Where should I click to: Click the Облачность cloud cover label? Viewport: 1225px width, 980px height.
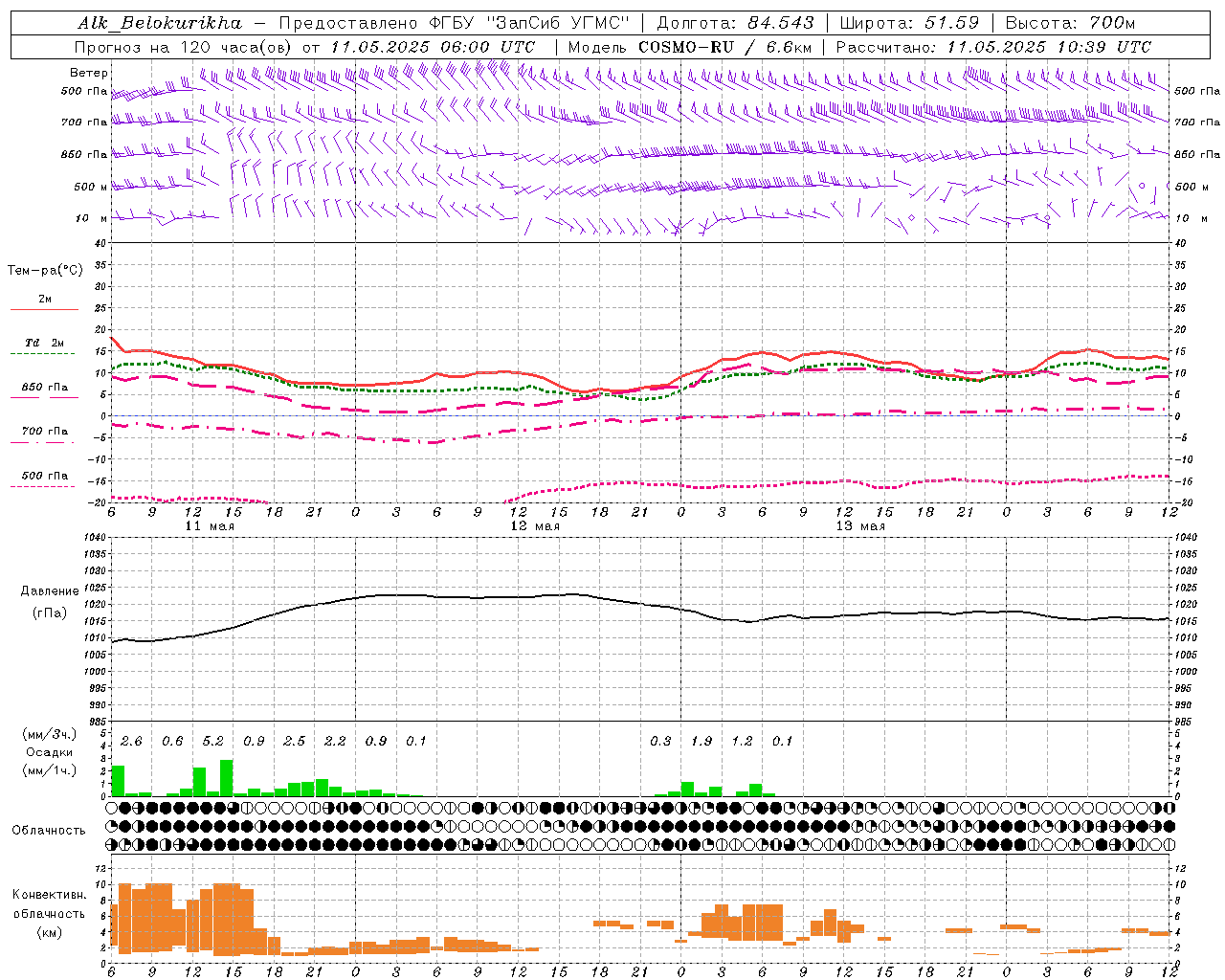(x=49, y=831)
